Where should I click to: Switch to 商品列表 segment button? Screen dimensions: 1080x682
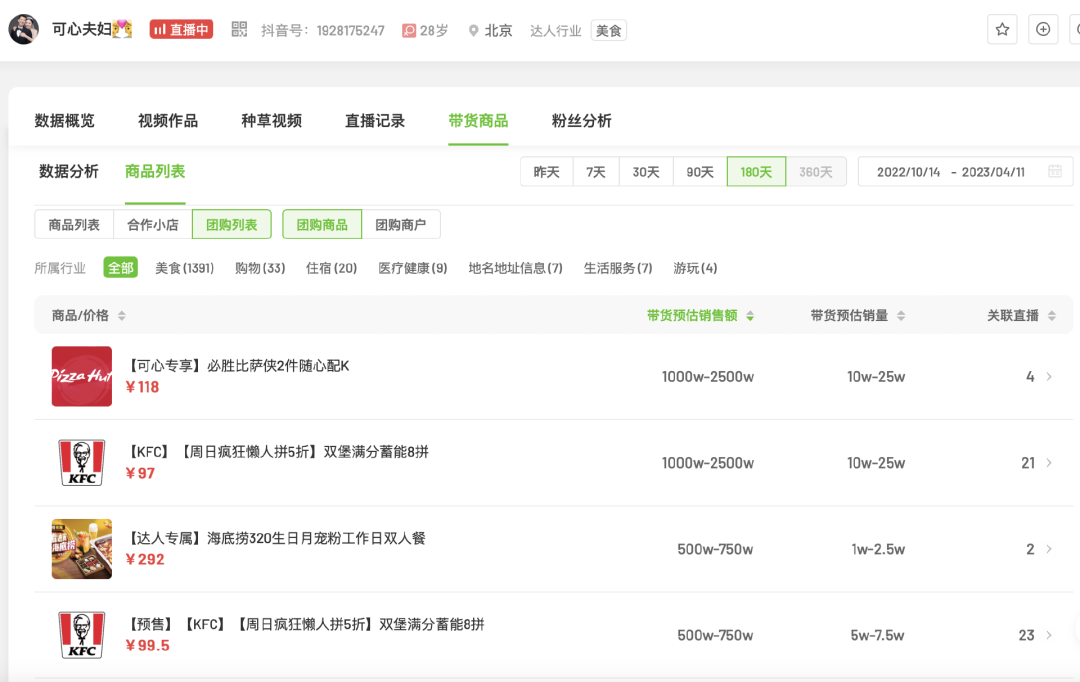(x=74, y=225)
